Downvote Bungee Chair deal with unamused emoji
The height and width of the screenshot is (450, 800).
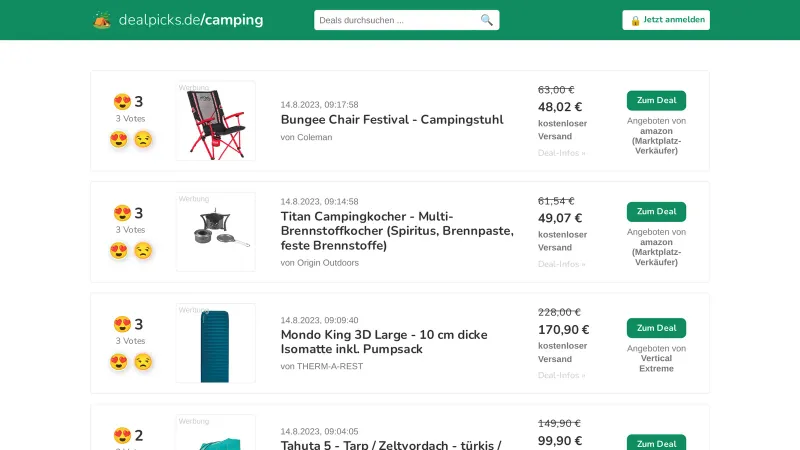[x=143, y=139]
